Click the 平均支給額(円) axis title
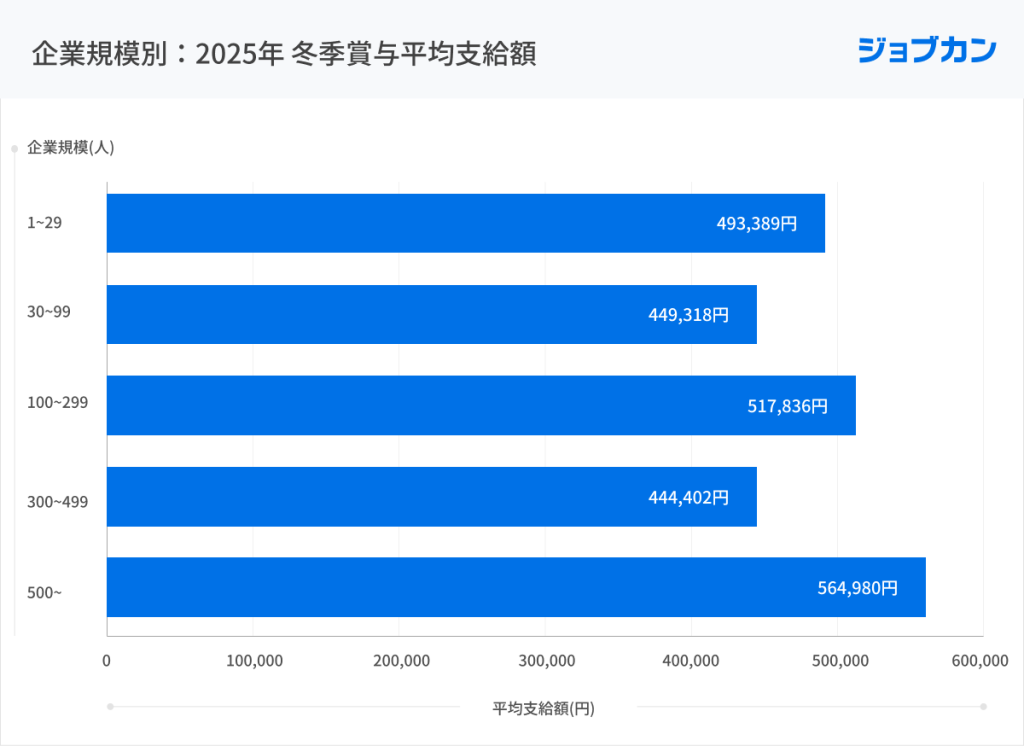Viewport: 1024px width, 746px height. (x=543, y=708)
